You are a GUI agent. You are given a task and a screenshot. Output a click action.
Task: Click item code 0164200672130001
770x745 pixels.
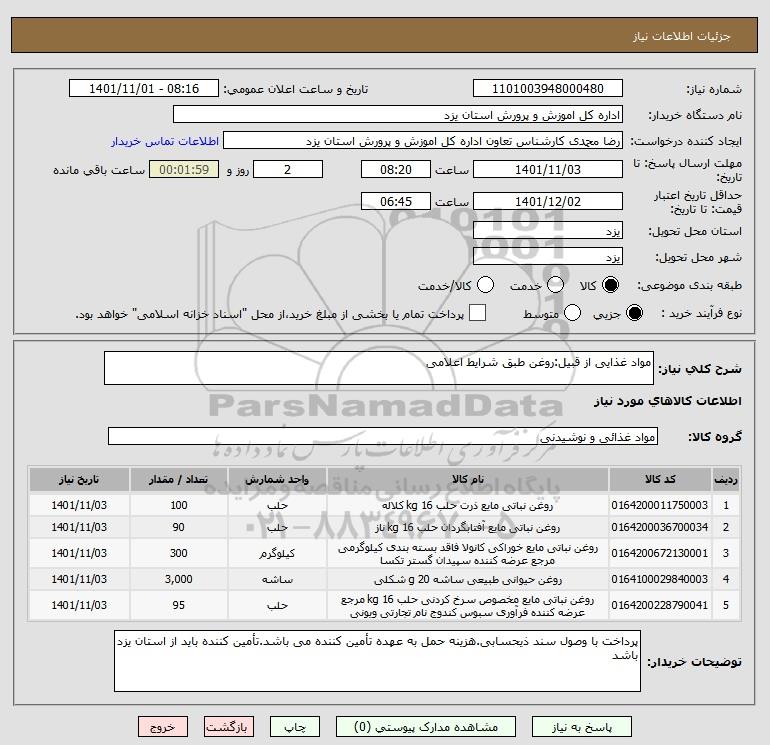[660, 553]
